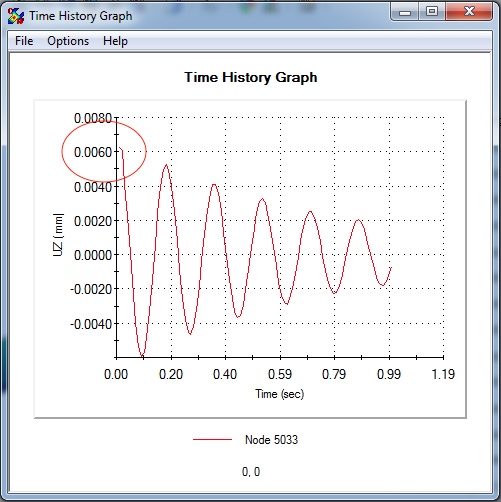
Task: Click the window title bar text
Action: click(x=80, y=16)
